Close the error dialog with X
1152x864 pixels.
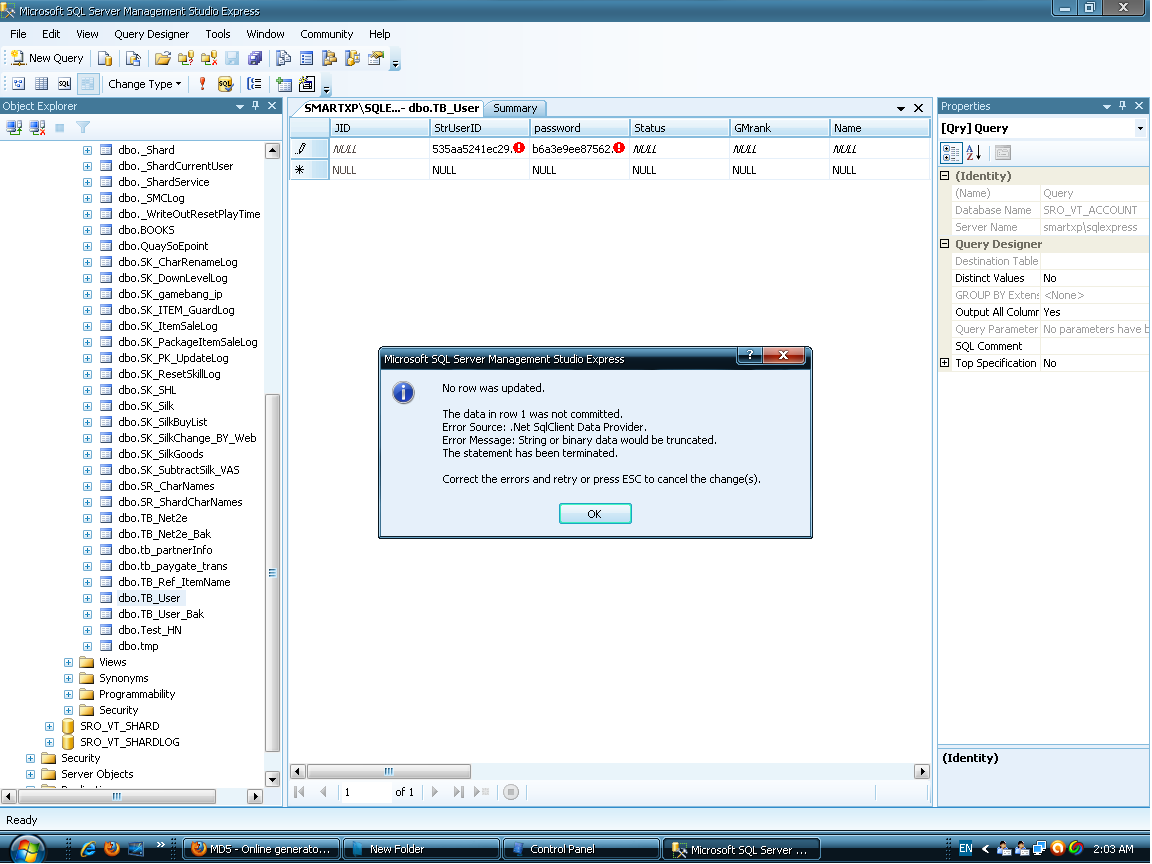pyautogui.click(x=783, y=356)
